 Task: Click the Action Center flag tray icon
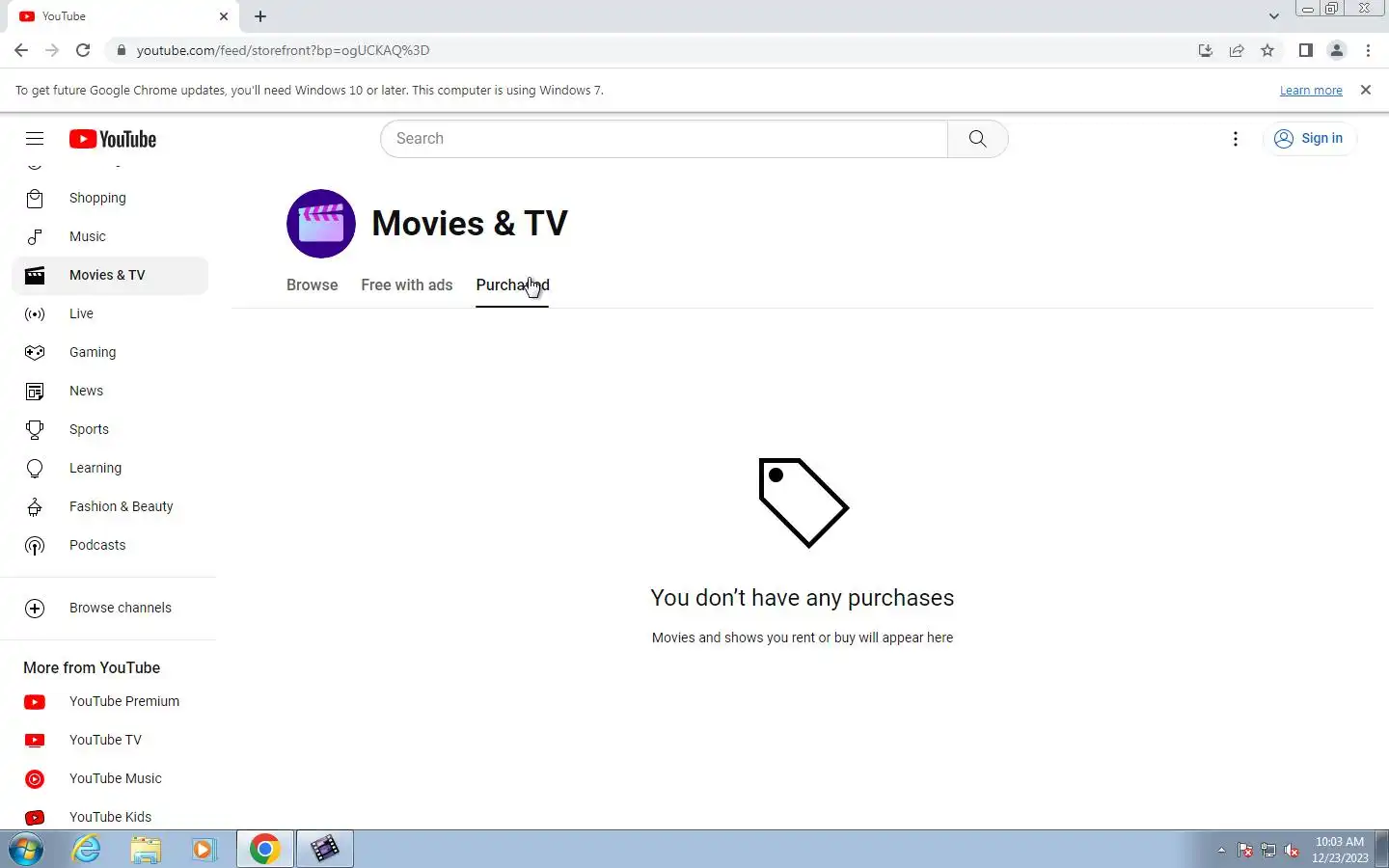pos(1245,851)
